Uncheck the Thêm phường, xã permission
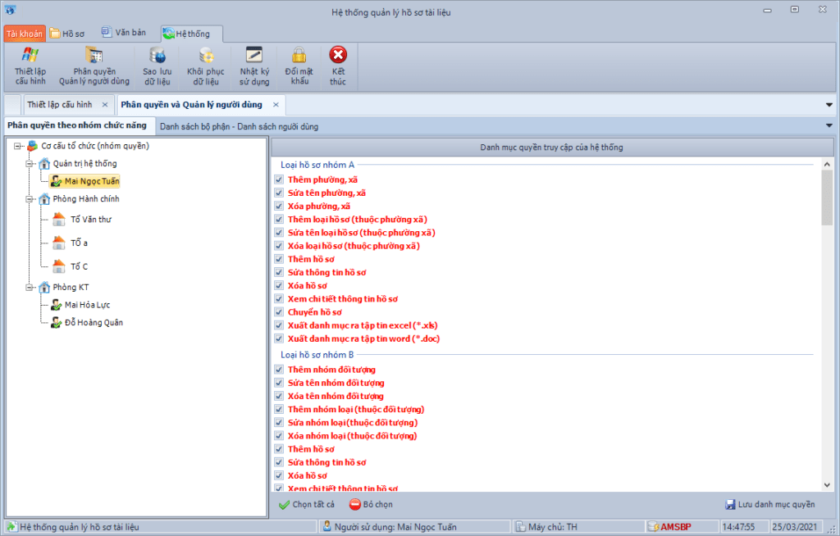The image size is (840, 536). 279,180
